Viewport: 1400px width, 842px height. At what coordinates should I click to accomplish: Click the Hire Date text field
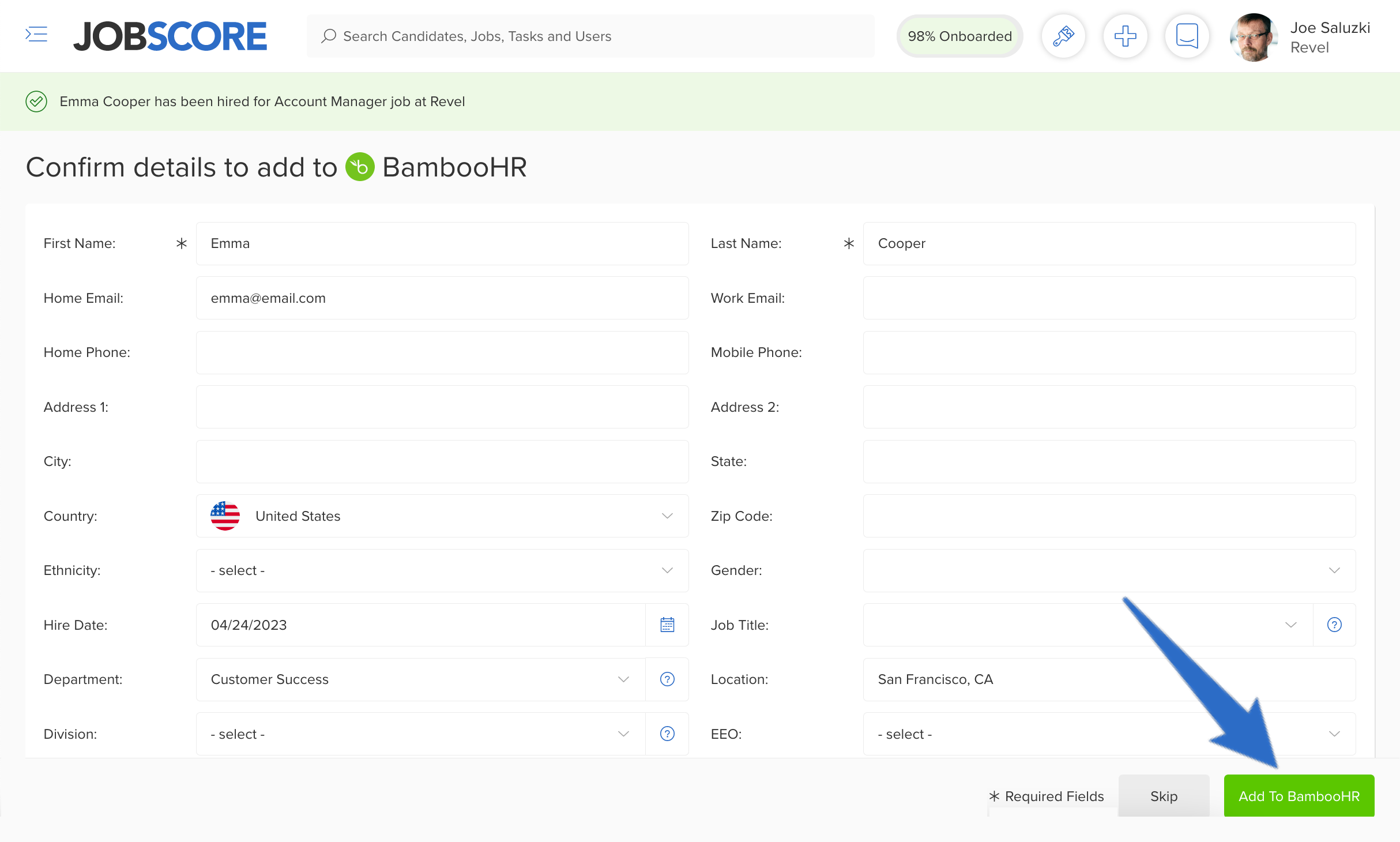point(420,625)
